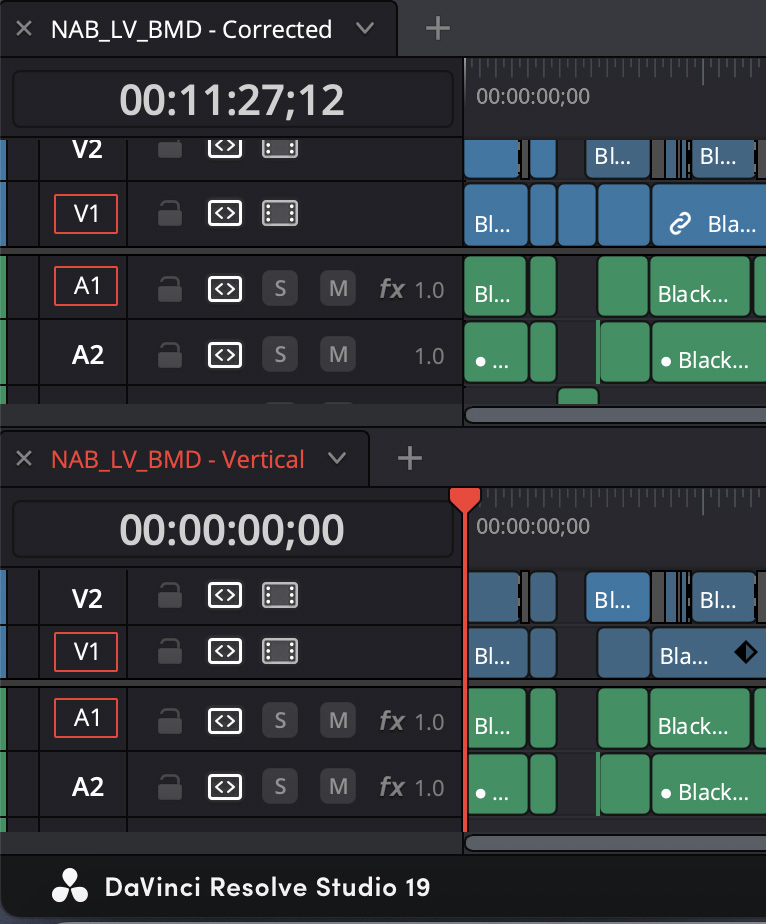Solo track A1 in Vertical timeline

click(280, 720)
